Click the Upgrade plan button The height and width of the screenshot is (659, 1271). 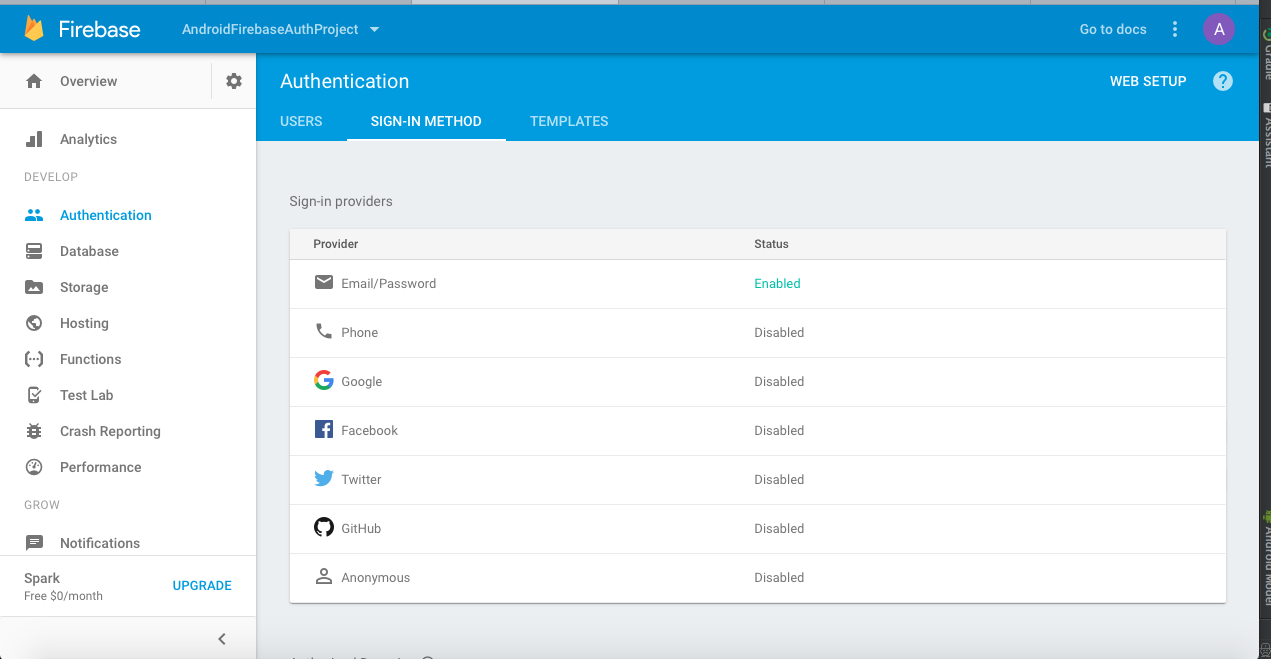coord(202,585)
